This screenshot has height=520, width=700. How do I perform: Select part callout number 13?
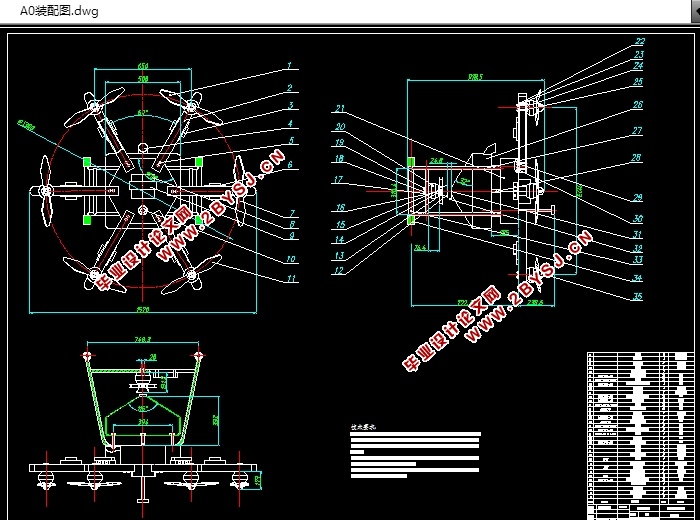pyautogui.click(x=339, y=255)
